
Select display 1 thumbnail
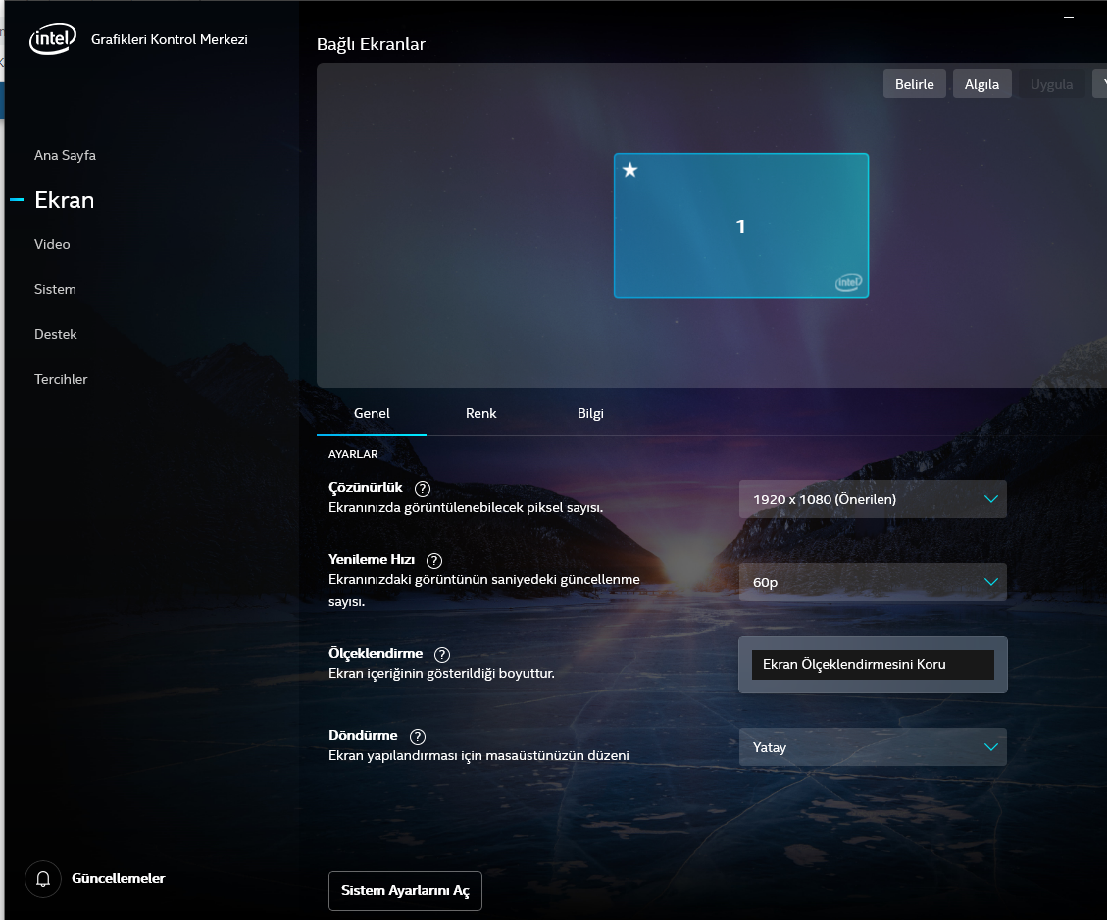(x=741, y=226)
